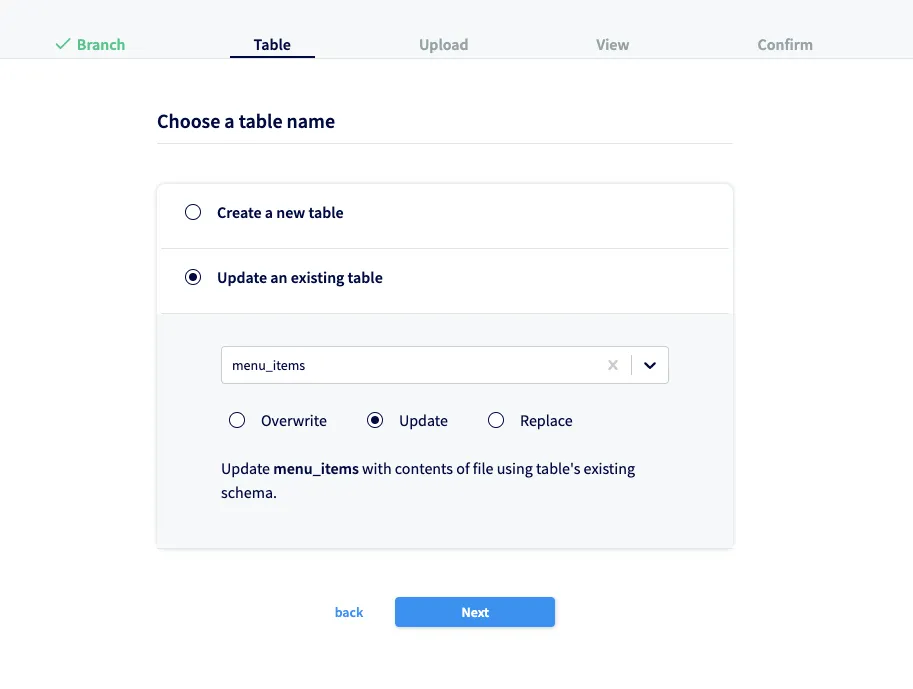913x689 pixels.
Task: Choose the Overwrite radio option
Action: [x=237, y=420]
